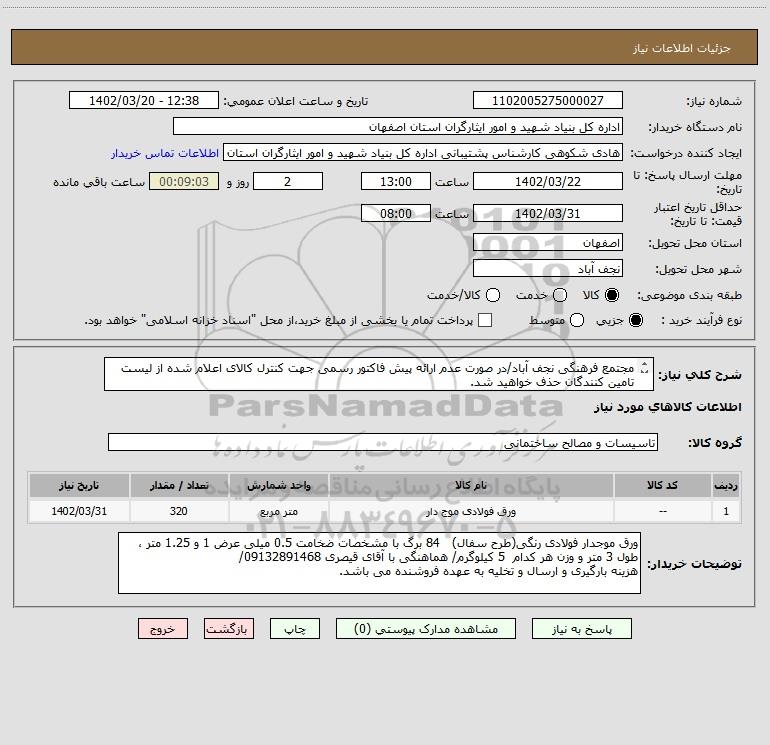This screenshot has height=745, width=770.
Task: Click the 'تاریخ نیاز' column header
Action: [x=79, y=486]
